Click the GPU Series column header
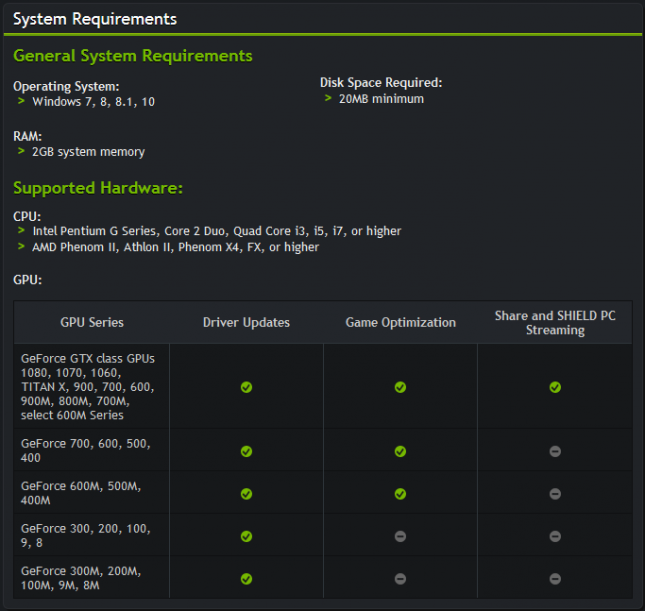645x611 pixels. (x=92, y=322)
